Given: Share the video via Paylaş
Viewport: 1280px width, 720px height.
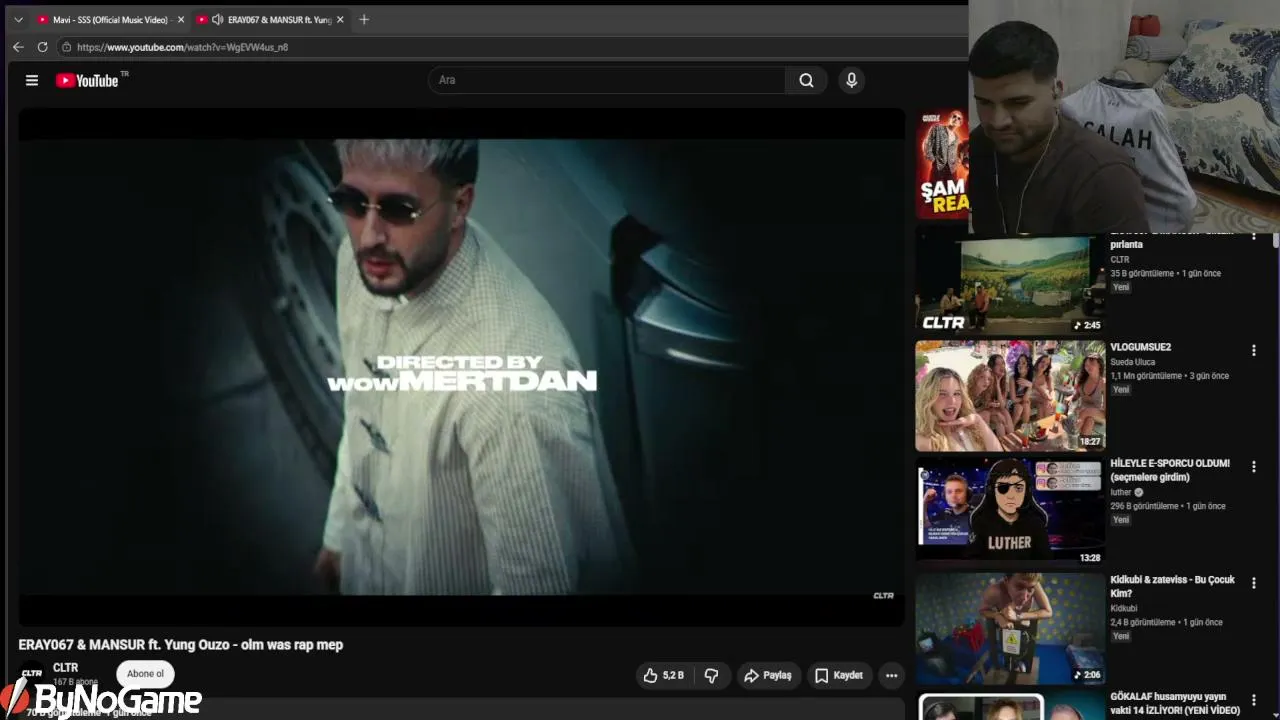Looking at the screenshot, I should [768, 676].
